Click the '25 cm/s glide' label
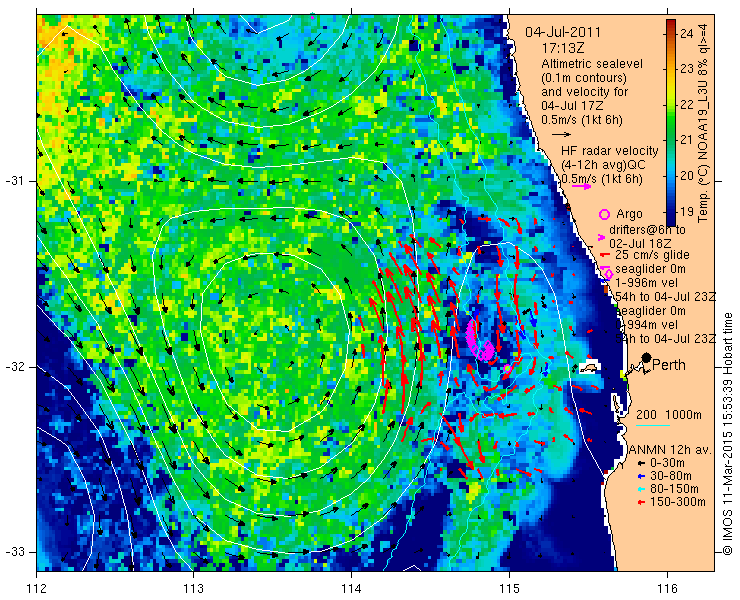Viewport: 740px width, 600px height. (652, 255)
